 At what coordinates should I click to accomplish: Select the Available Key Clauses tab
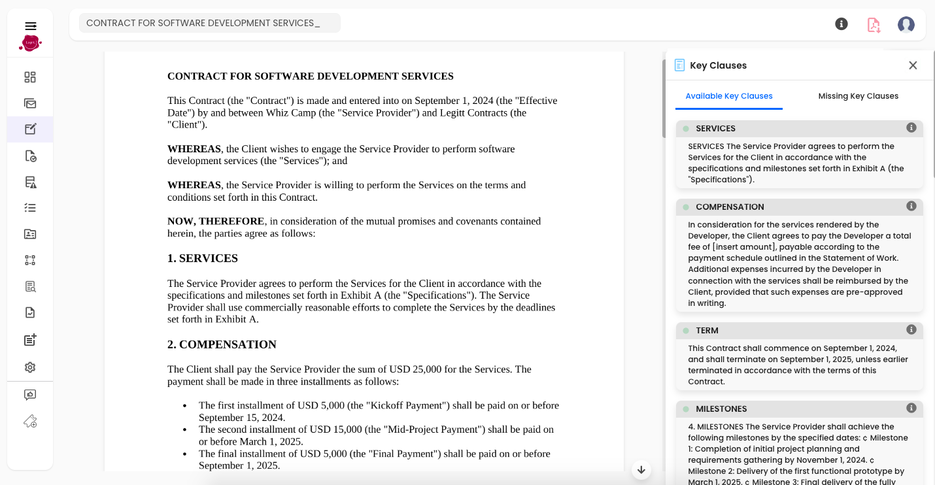coord(728,96)
